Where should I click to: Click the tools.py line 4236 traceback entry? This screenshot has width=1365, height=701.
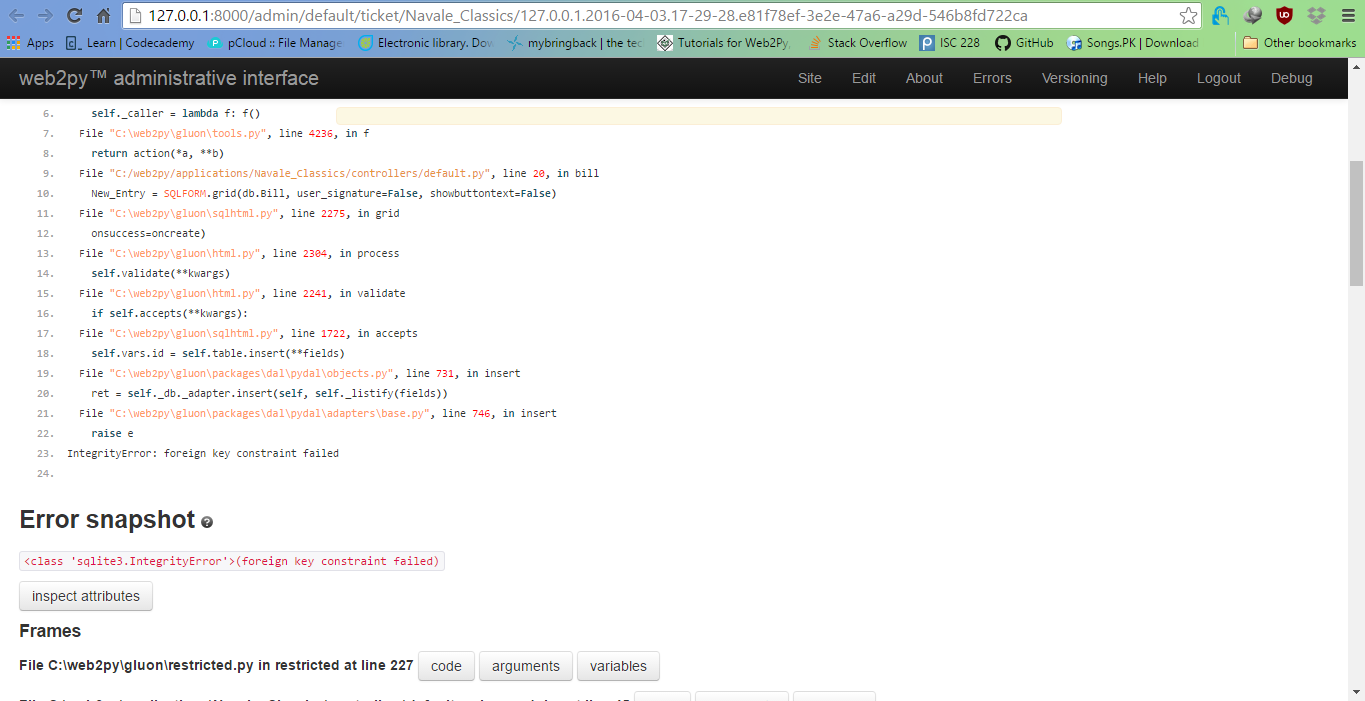tap(224, 133)
